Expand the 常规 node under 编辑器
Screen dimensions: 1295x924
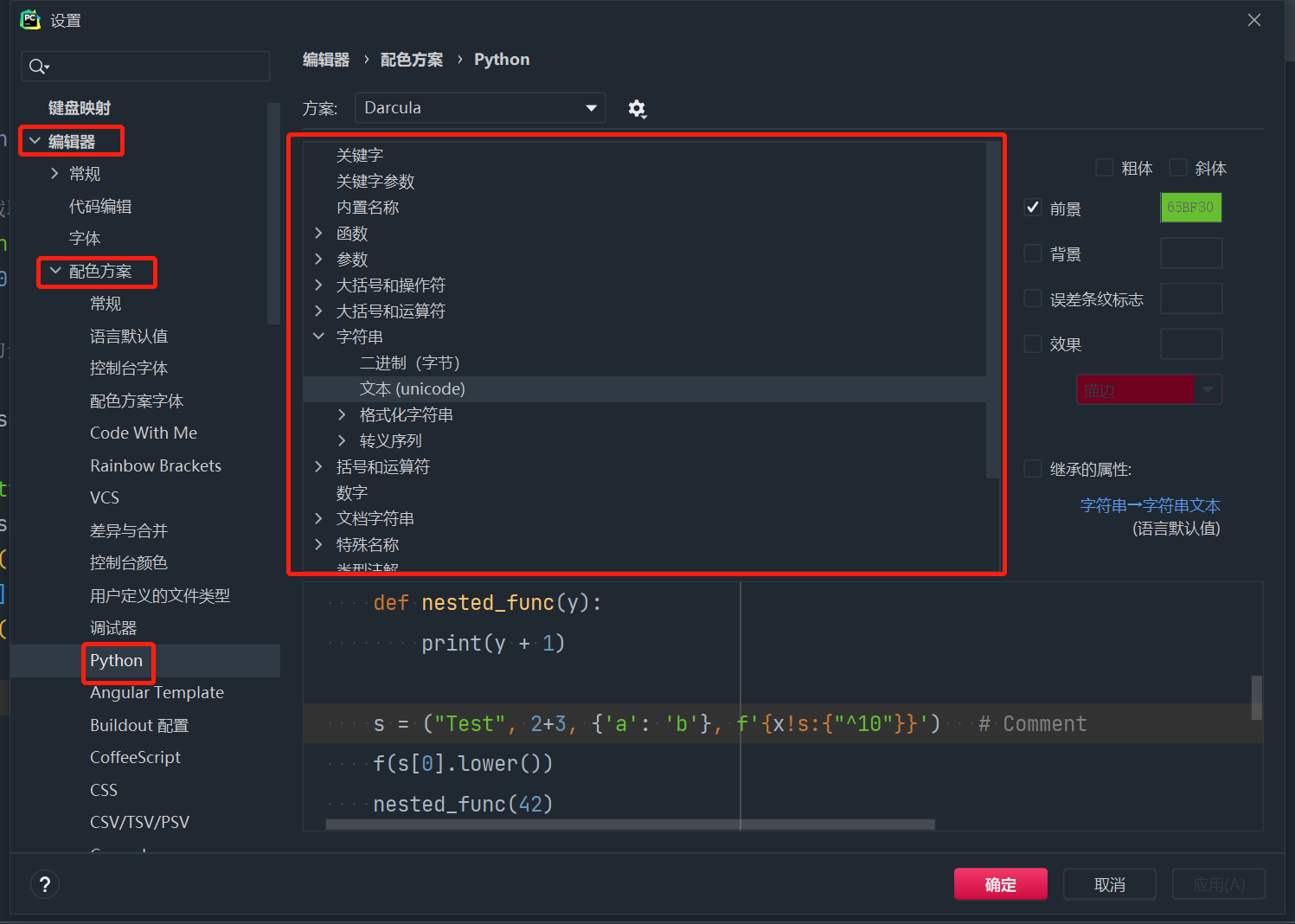coord(54,173)
